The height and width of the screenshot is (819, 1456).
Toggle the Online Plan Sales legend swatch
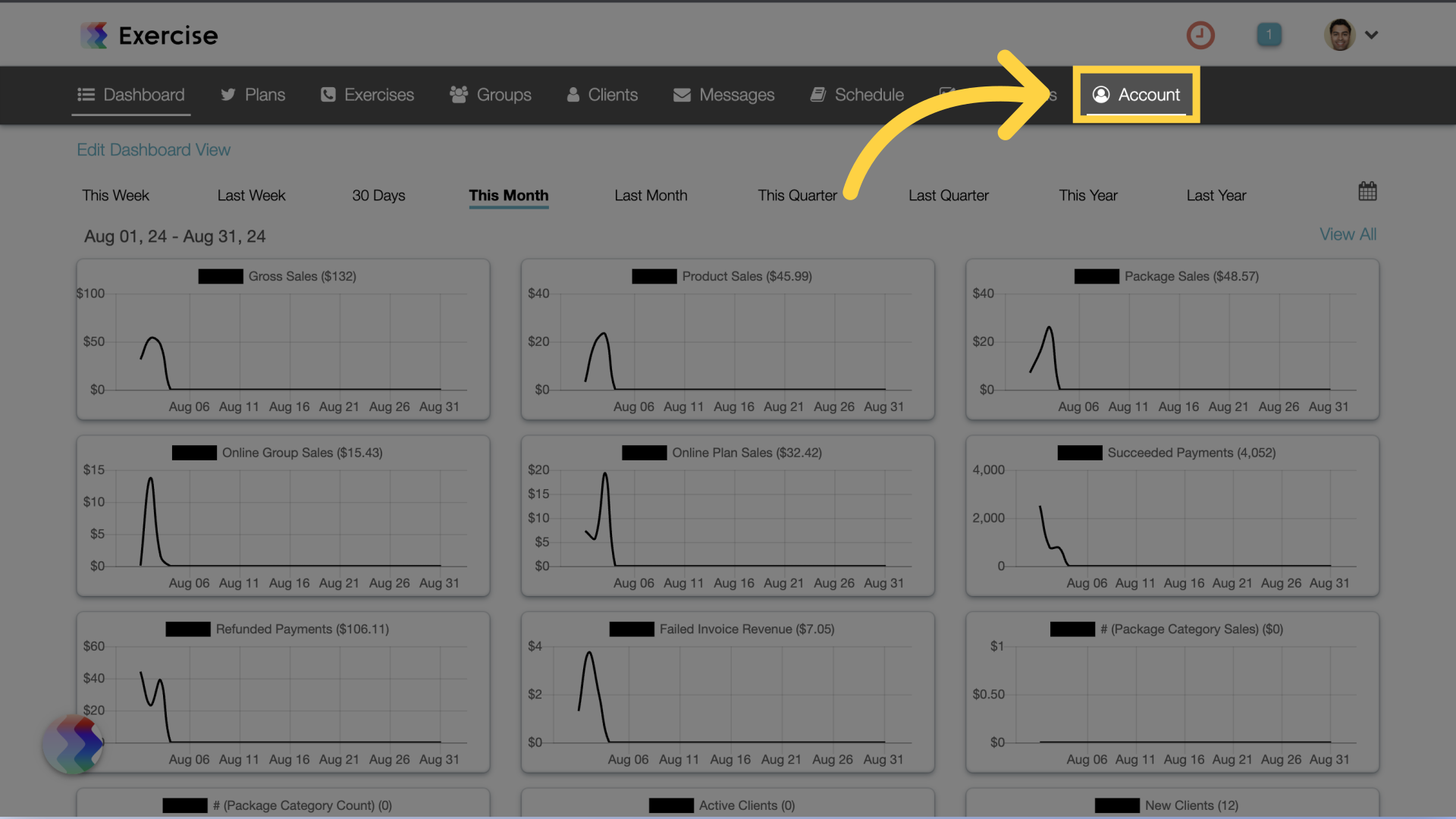[645, 453]
